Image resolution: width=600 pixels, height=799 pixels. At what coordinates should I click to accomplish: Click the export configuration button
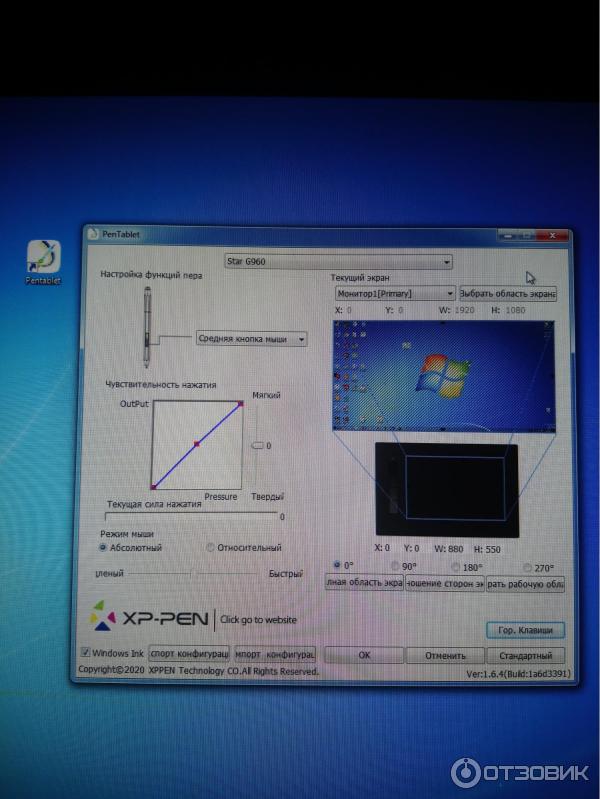[x=189, y=653]
